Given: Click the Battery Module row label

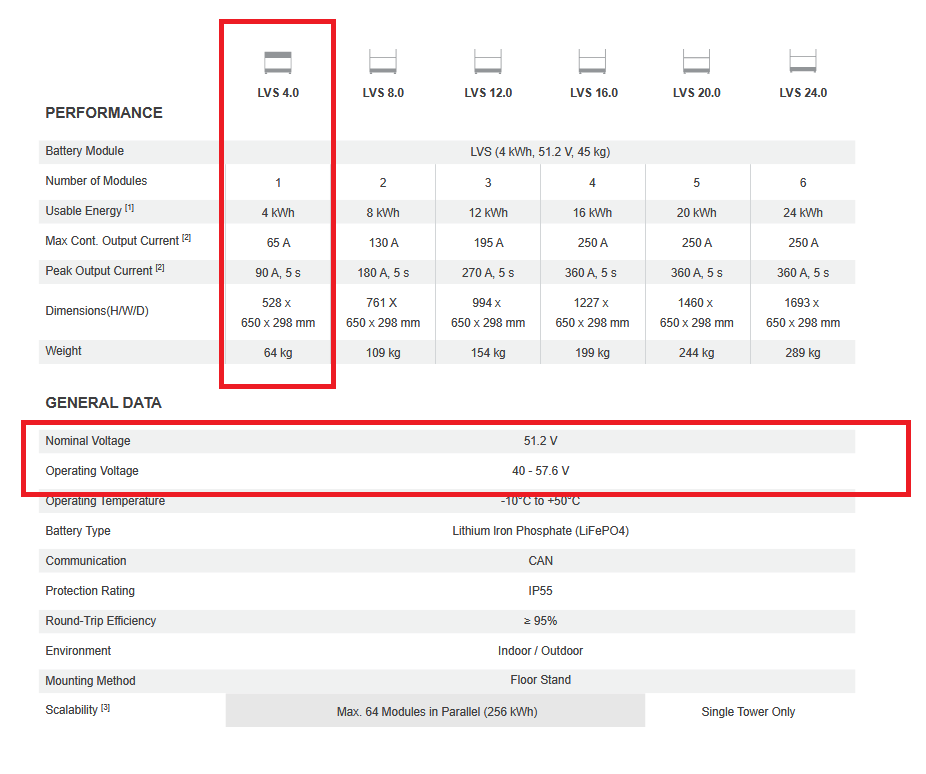Looking at the screenshot, I should point(84,151).
